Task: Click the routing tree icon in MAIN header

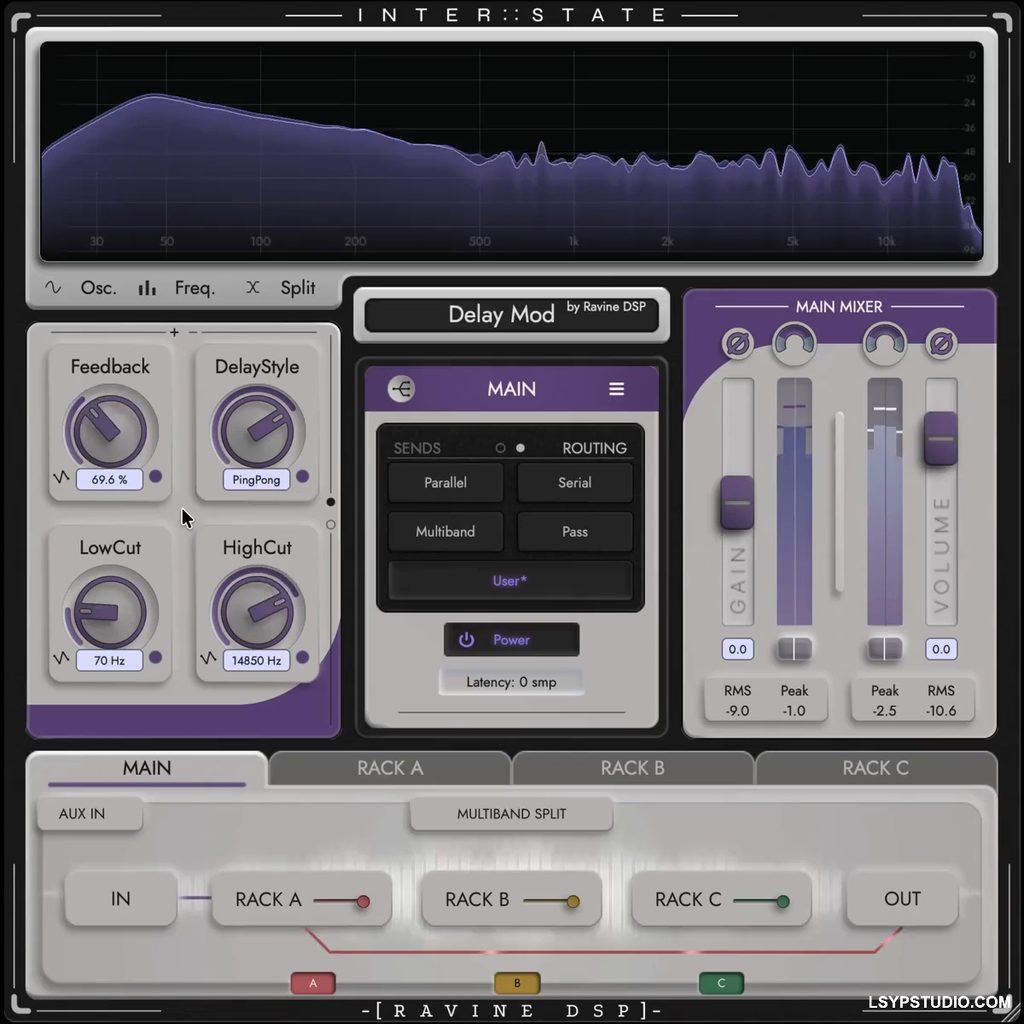Action: coord(401,389)
